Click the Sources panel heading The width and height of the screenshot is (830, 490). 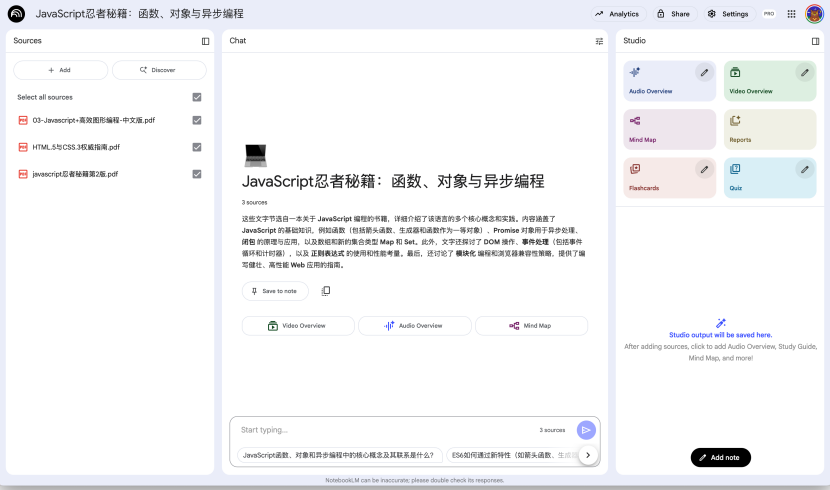[28, 41]
